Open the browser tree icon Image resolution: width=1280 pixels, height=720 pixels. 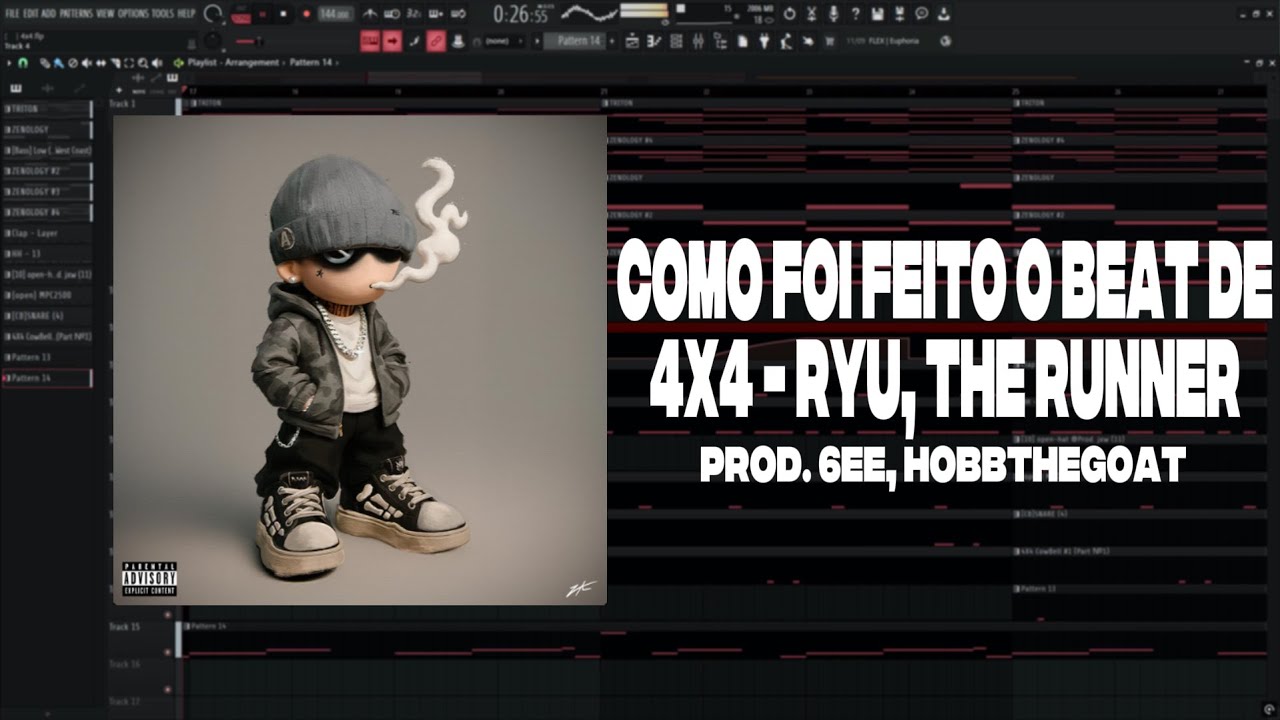click(x=720, y=41)
